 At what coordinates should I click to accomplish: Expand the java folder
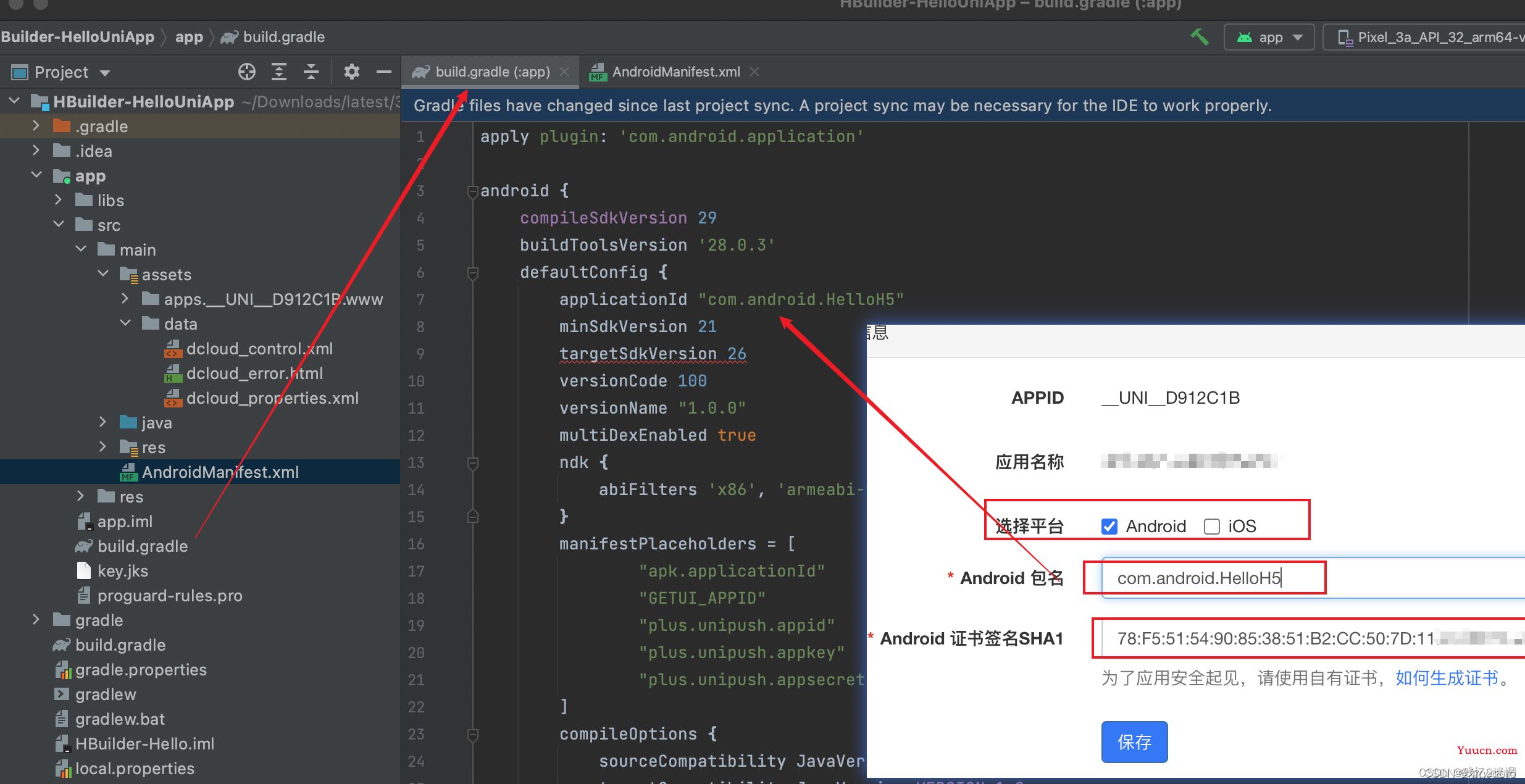point(102,422)
